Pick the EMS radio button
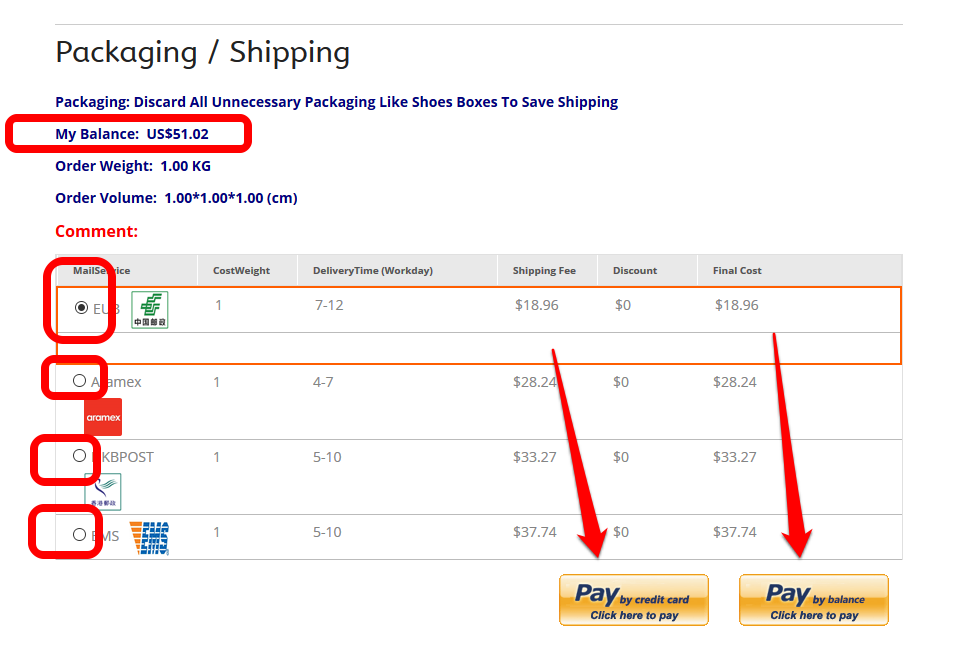Viewport: 978px width, 662px height. pos(79,534)
